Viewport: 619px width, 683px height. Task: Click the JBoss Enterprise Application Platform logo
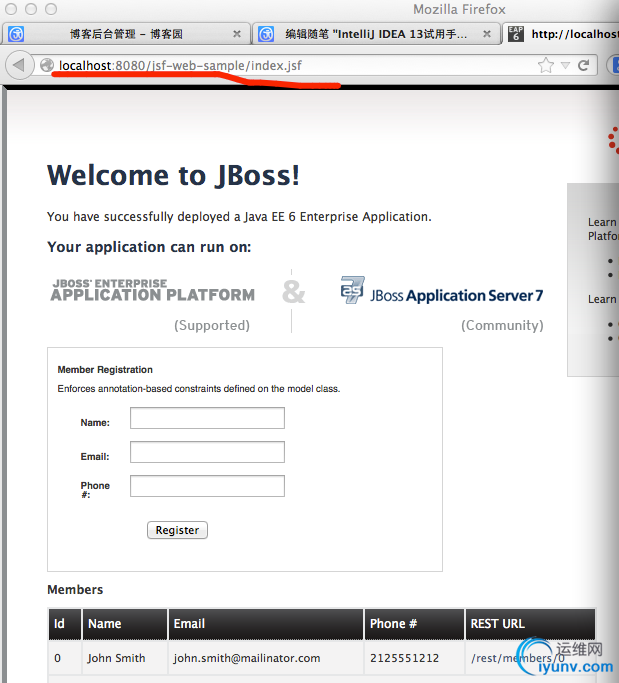152,291
